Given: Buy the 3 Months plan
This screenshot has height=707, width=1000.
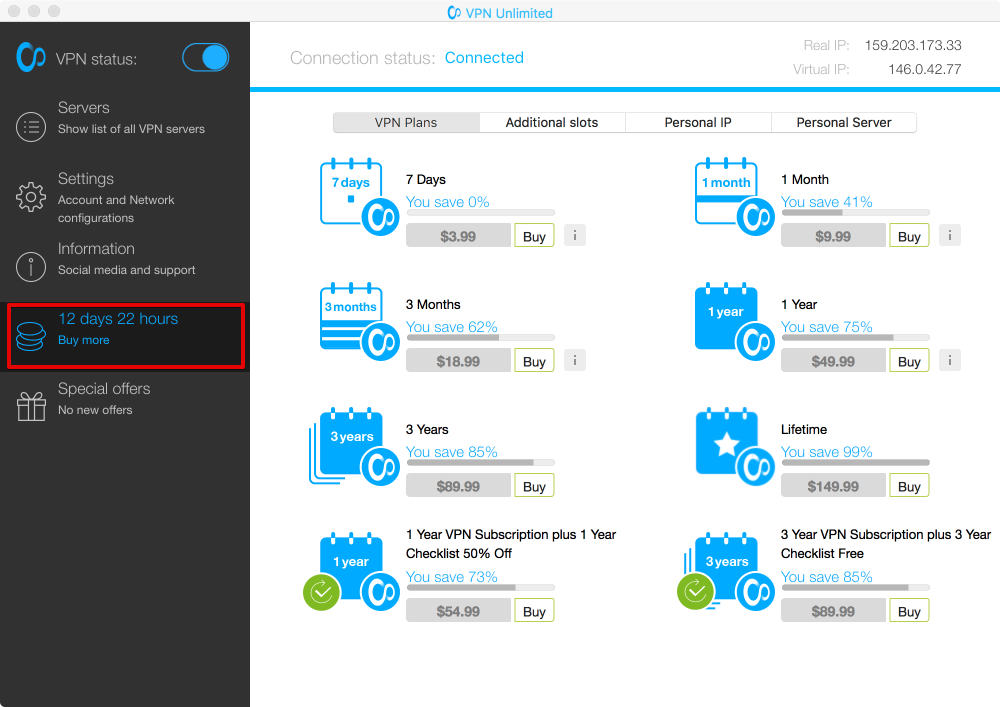Looking at the screenshot, I should point(534,361).
